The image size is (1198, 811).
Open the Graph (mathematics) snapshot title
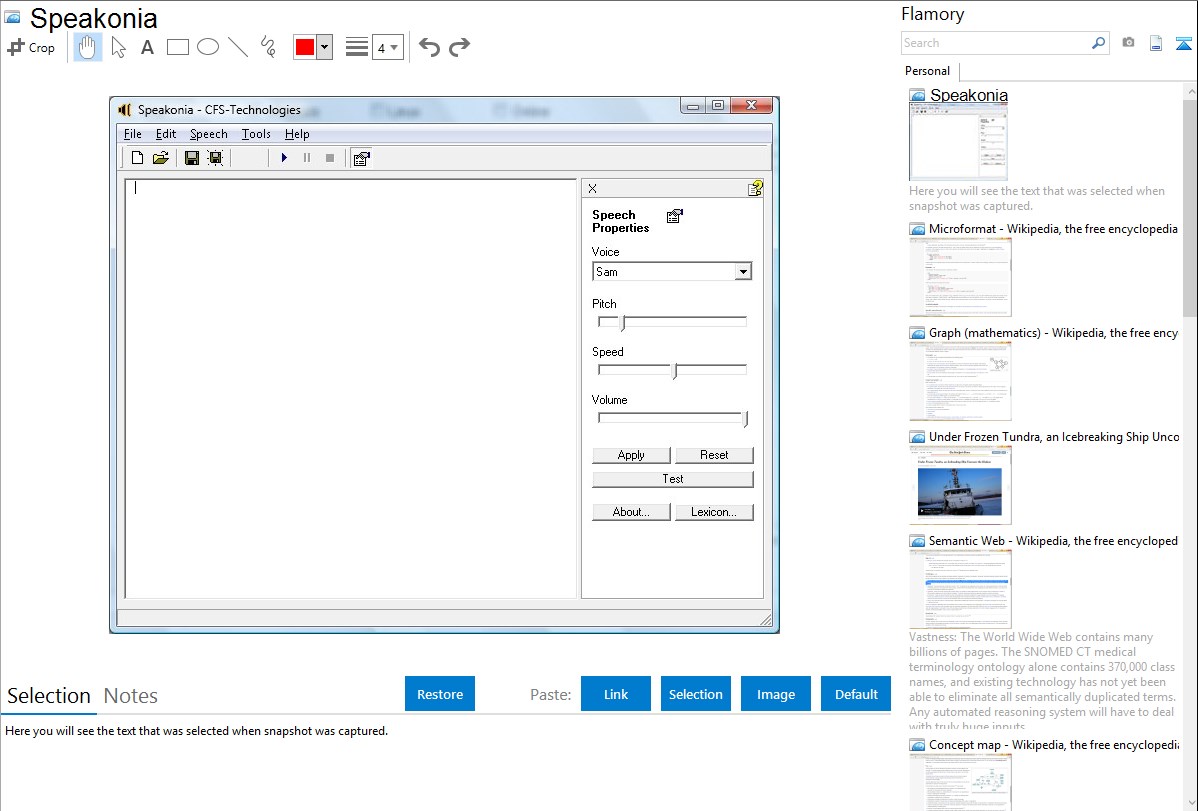(x=1054, y=333)
